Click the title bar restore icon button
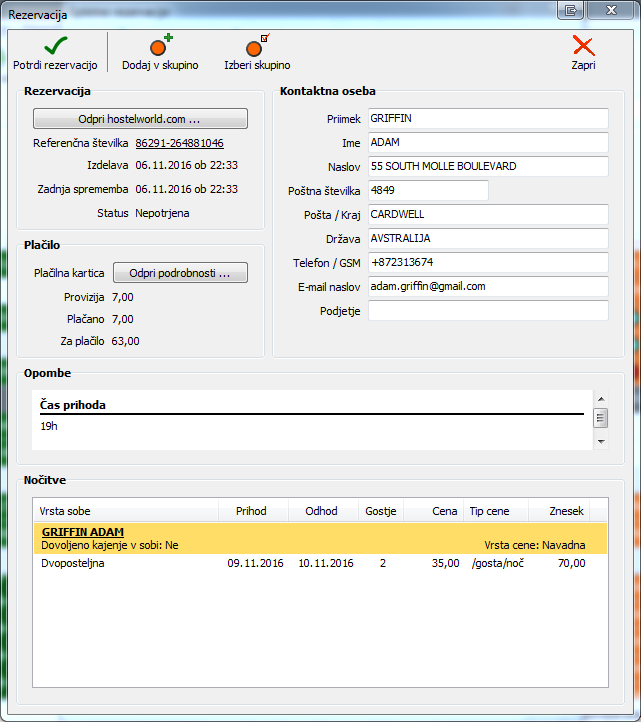The image size is (641, 722). pos(572,11)
